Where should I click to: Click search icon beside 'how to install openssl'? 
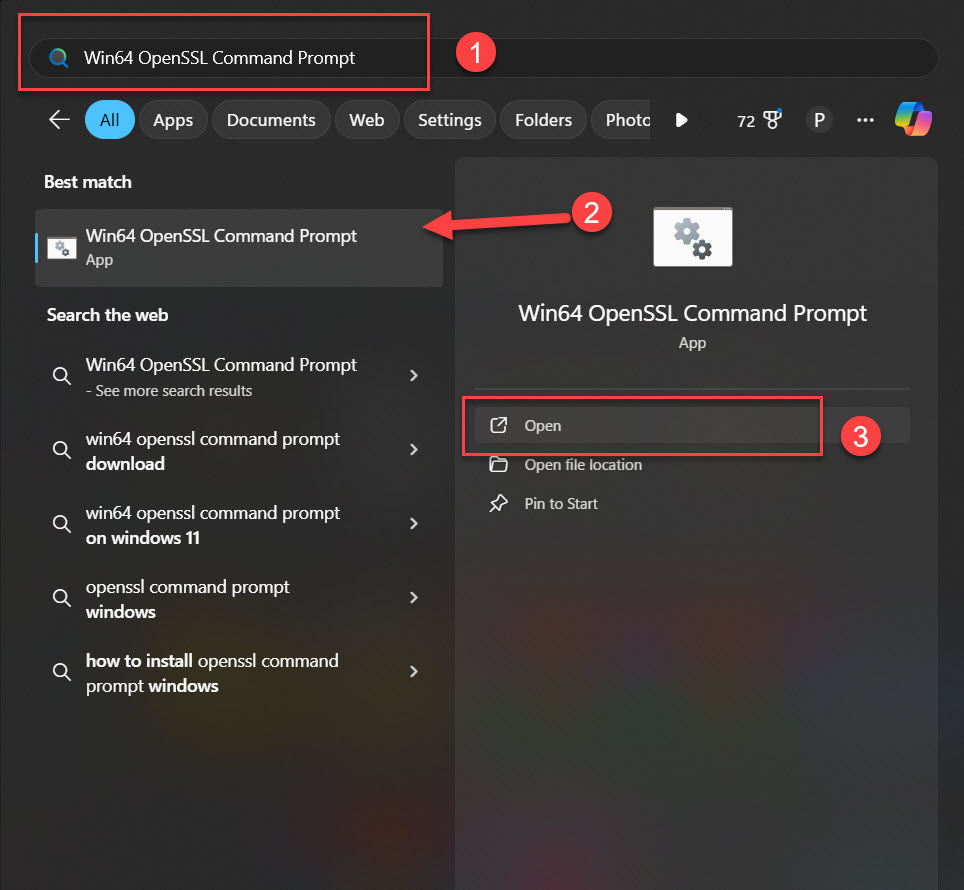point(61,672)
